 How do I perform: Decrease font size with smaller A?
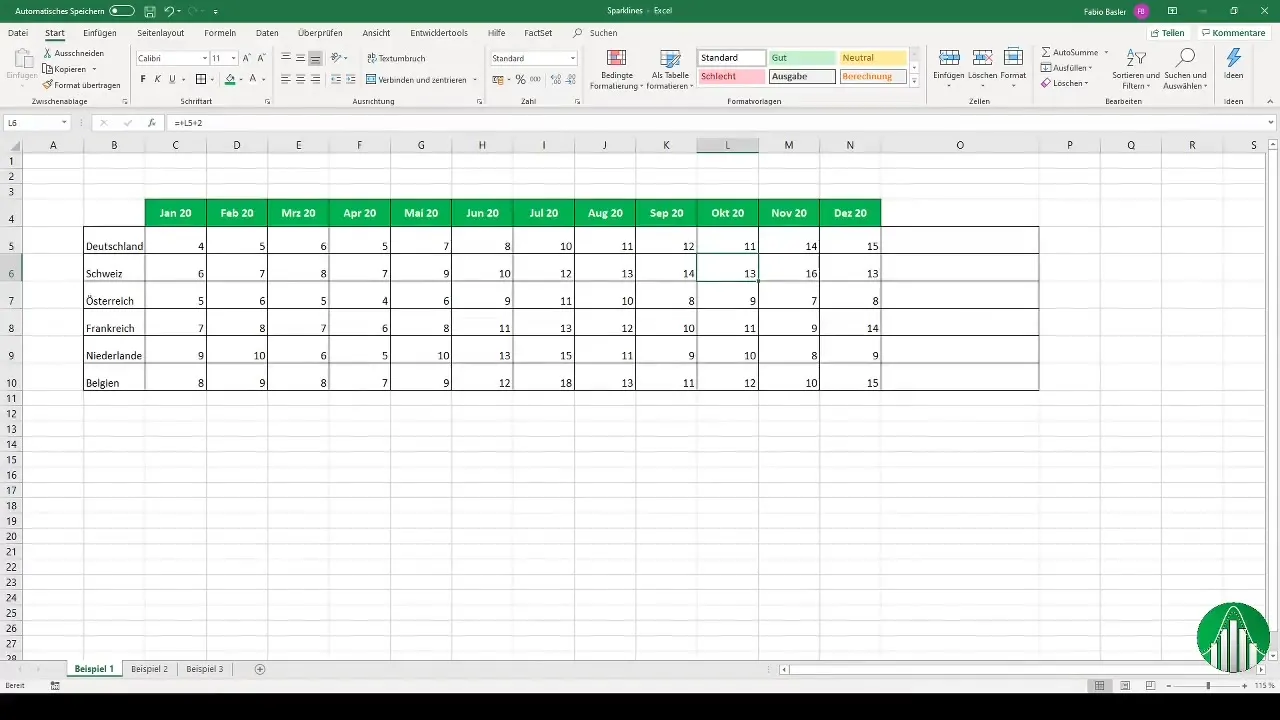[x=261, y=58]
